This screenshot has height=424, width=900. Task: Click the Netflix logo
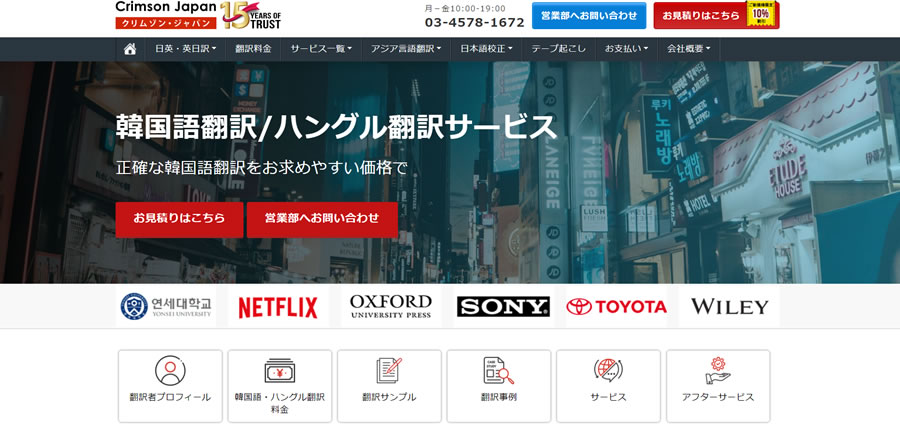pyautogui.click(x=278, y=307)
